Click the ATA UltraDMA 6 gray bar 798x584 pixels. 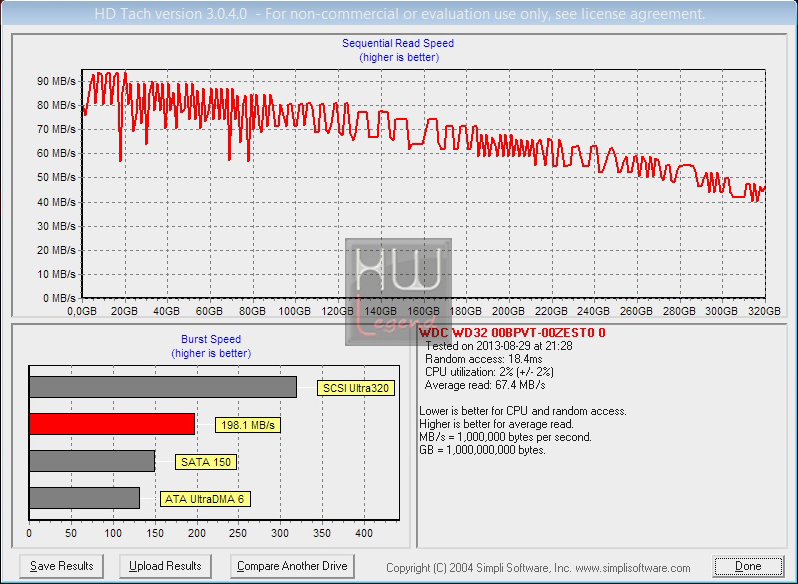click(x=84, y=498)
